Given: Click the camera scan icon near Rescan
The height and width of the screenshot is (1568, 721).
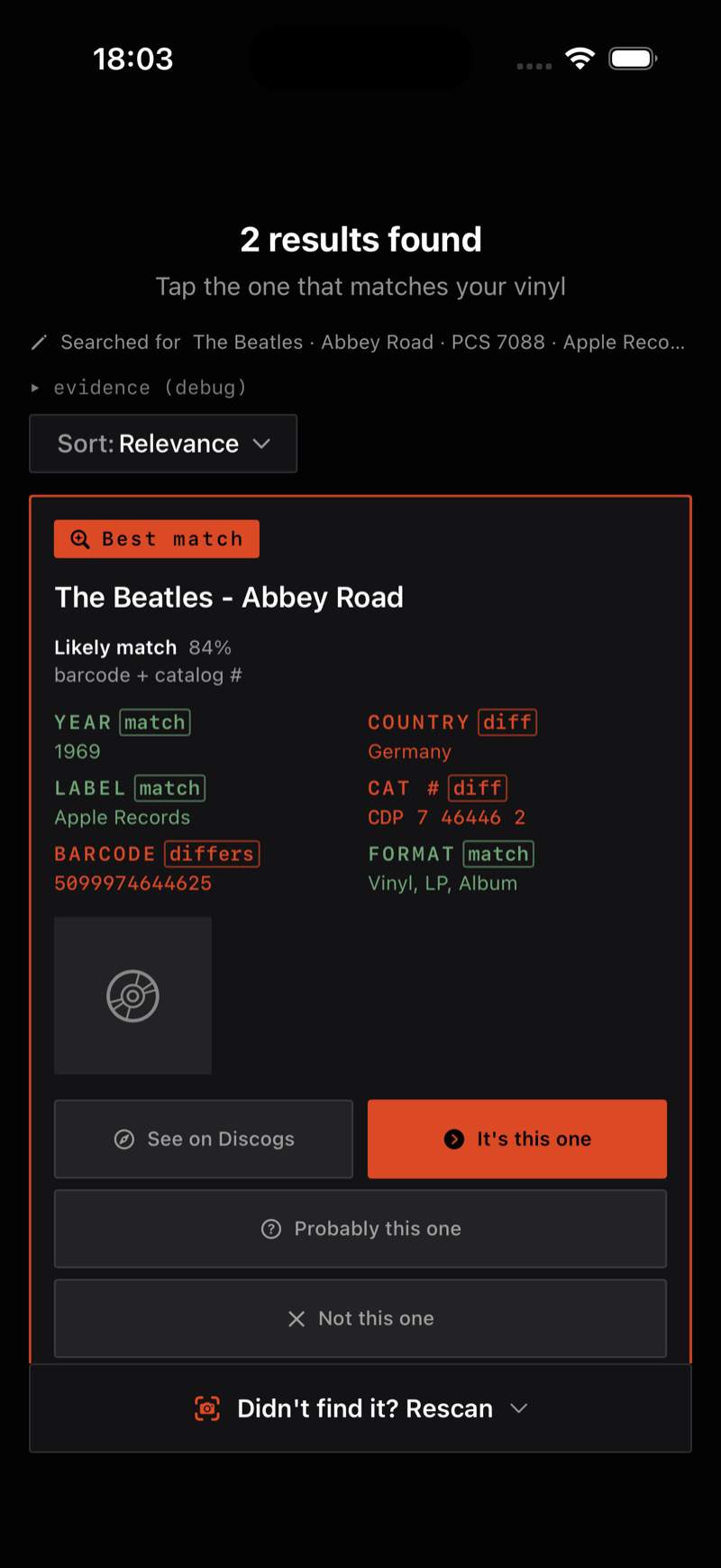Looking at the screenshot, I should tap(207, 1408).
